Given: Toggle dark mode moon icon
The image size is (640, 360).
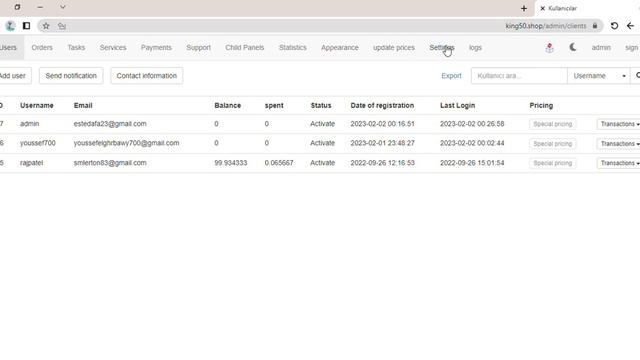Looking at the screenshot, I should click(x=573, y=47).
